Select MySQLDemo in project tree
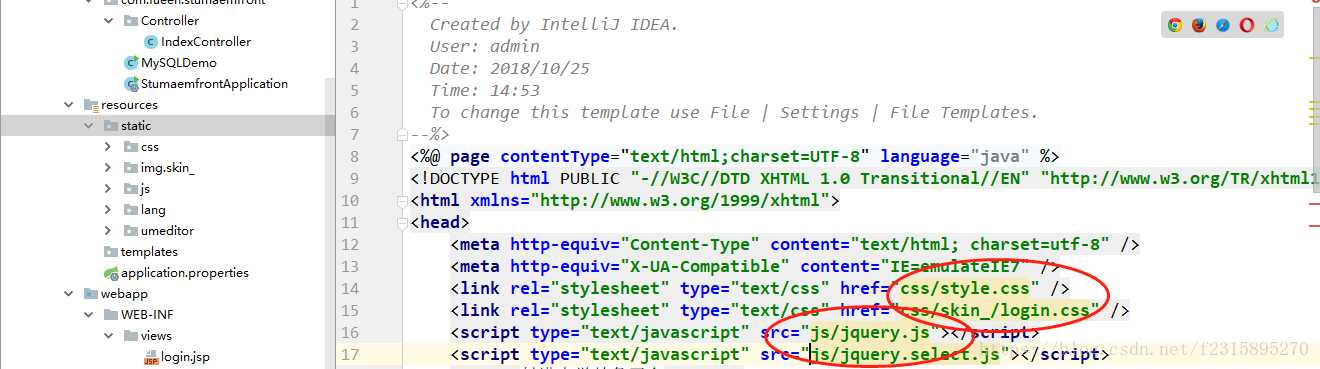Viewport: 1320px width, 369px height. coord(178,63)
